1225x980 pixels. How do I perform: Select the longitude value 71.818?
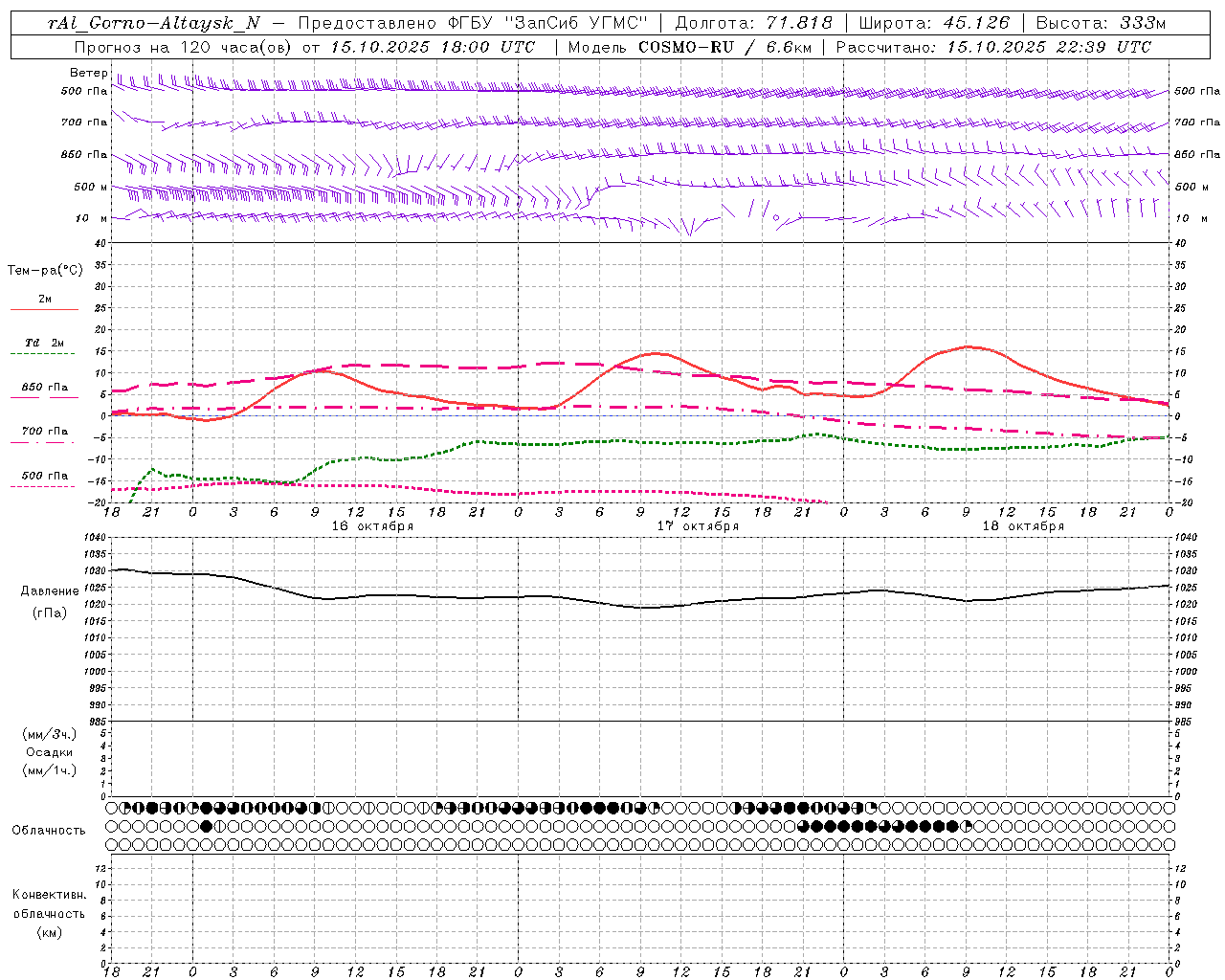coord(799,23)
